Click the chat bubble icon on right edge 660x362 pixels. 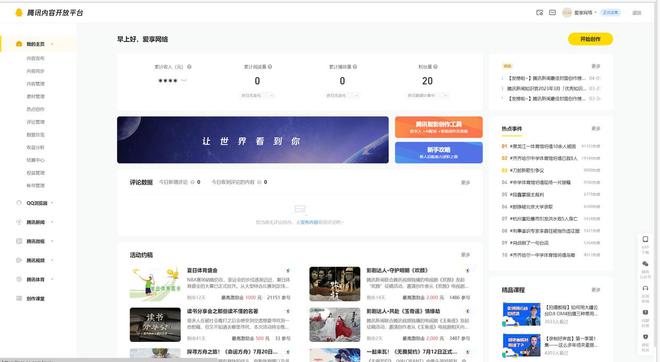645,264
